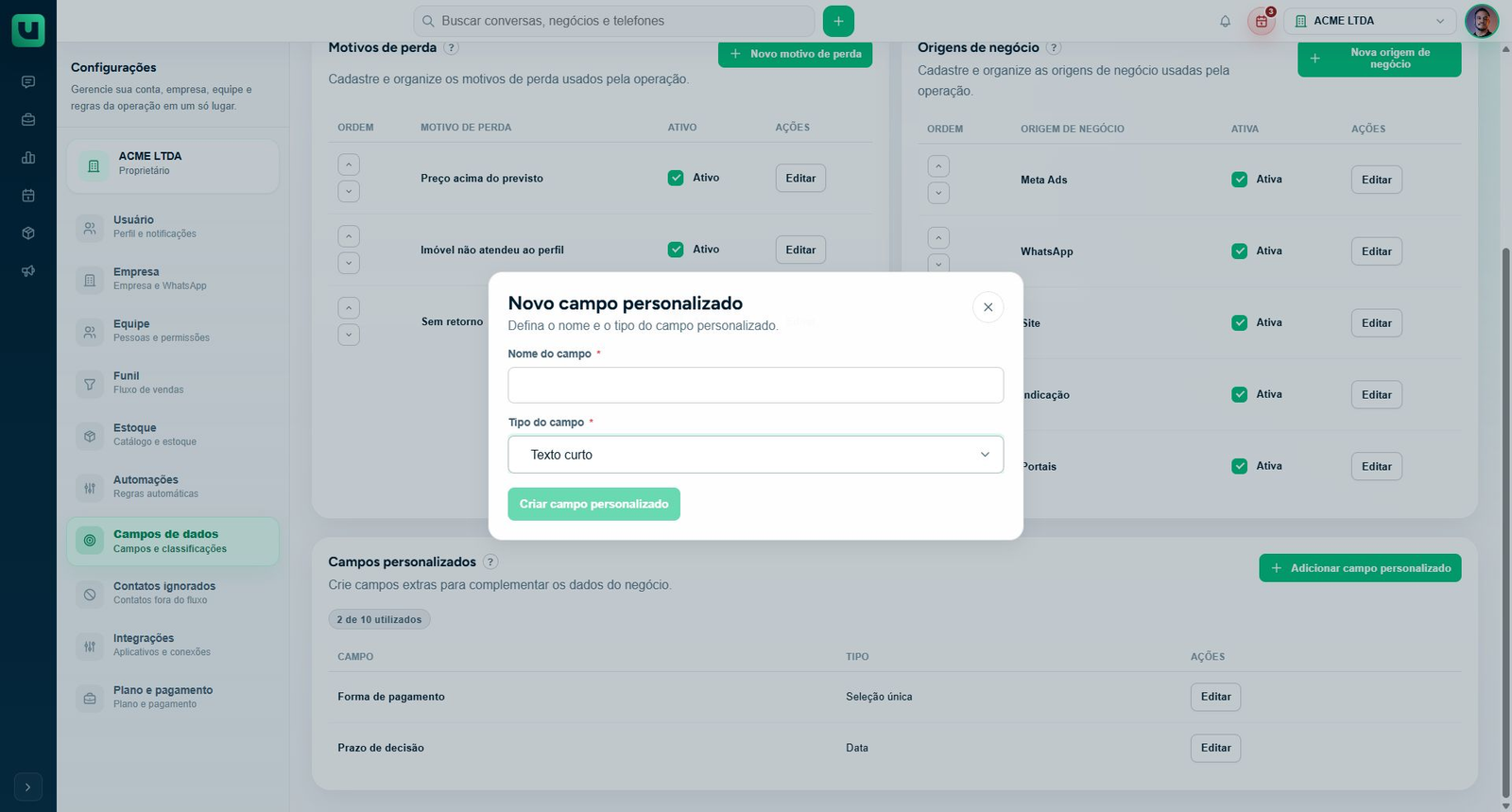Toggle the Ativa checkbox for WhatsApp origin
The width and height of the screenshot is (1512, 812).
click(x=1239, y=251)
